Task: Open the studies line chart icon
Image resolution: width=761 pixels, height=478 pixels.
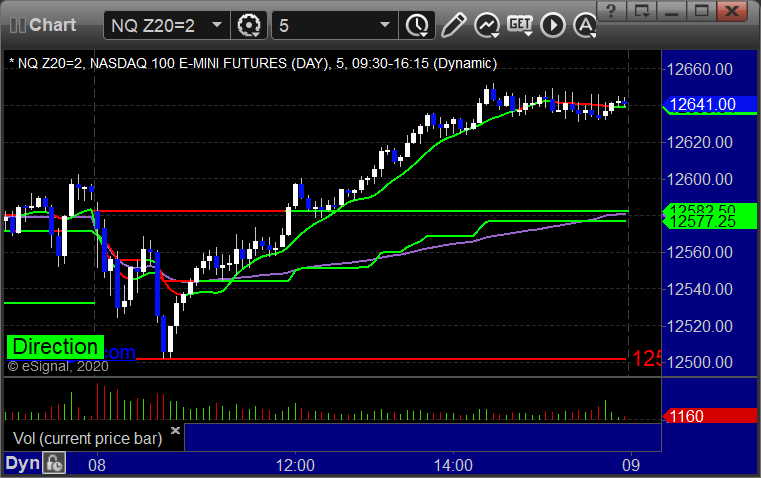Action: pos(487,25)
